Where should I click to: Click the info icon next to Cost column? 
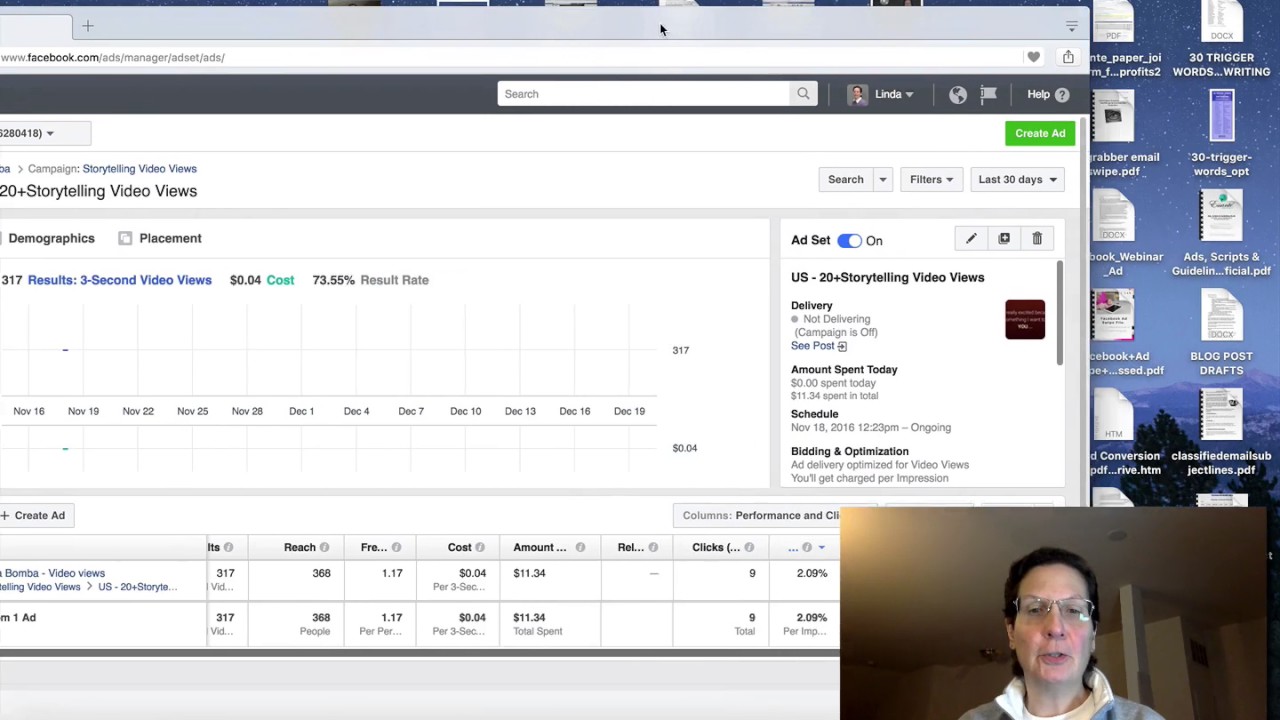pos(480,548)
